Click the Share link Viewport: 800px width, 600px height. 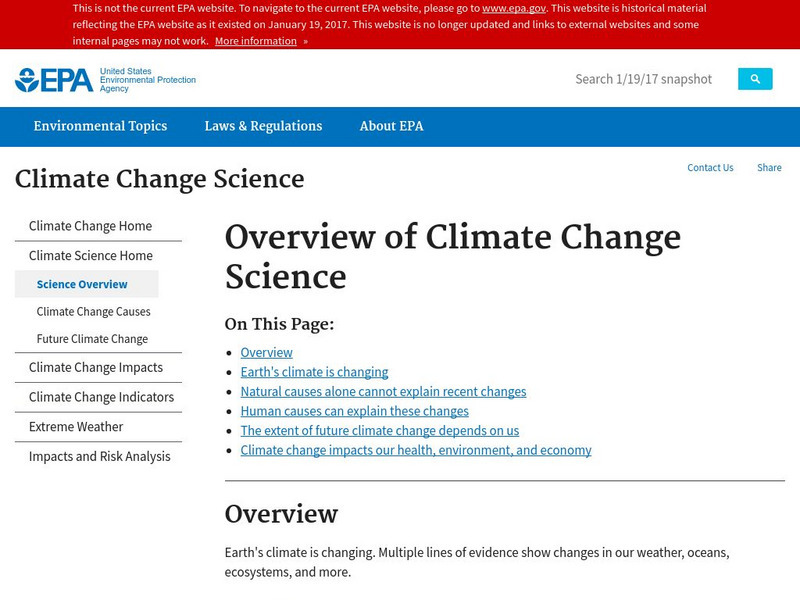pyautogui.click(x=769, y=168)
